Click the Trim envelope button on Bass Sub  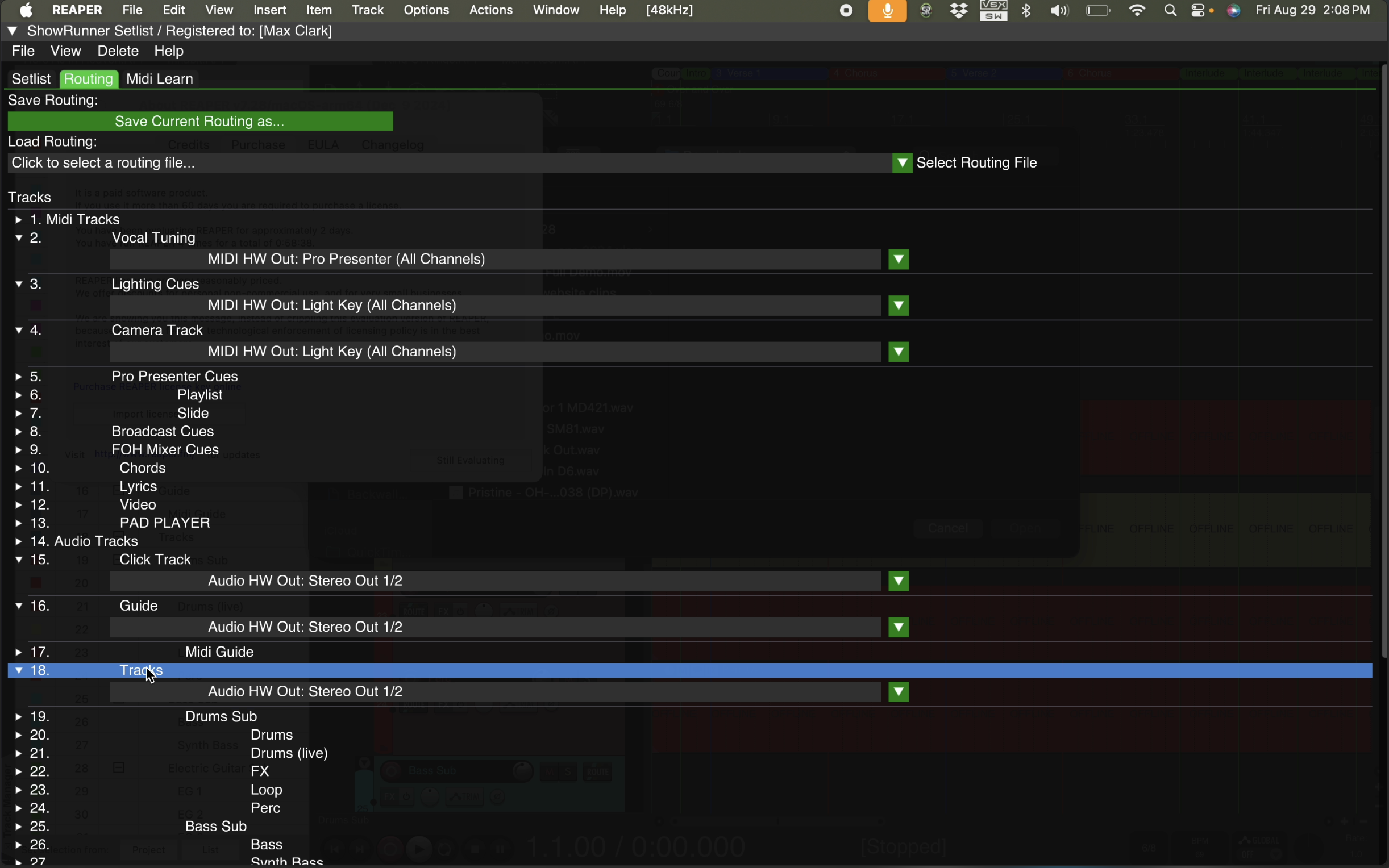(x=464, y=797)
